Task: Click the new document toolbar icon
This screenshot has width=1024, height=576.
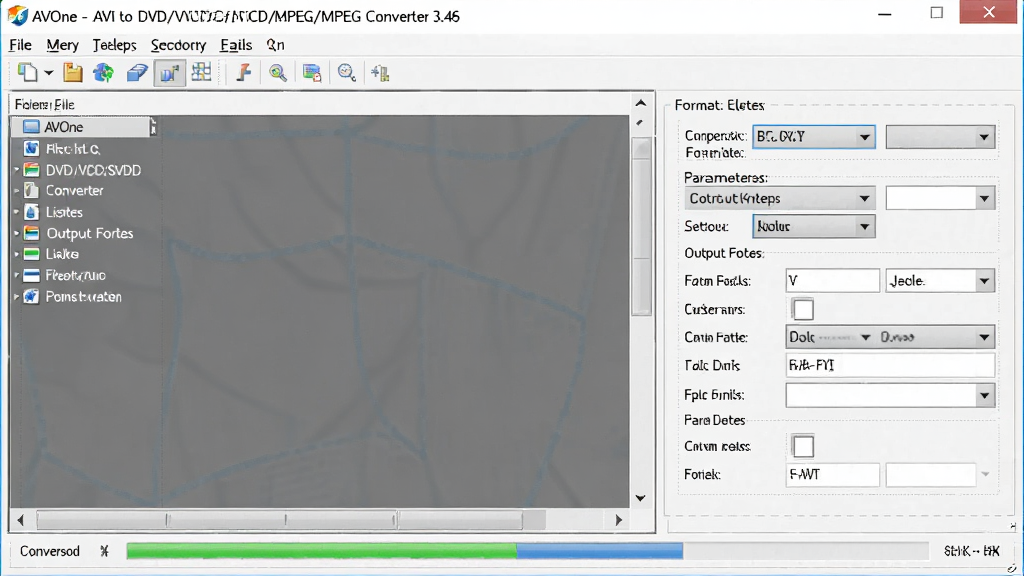Action: (27, 72)
